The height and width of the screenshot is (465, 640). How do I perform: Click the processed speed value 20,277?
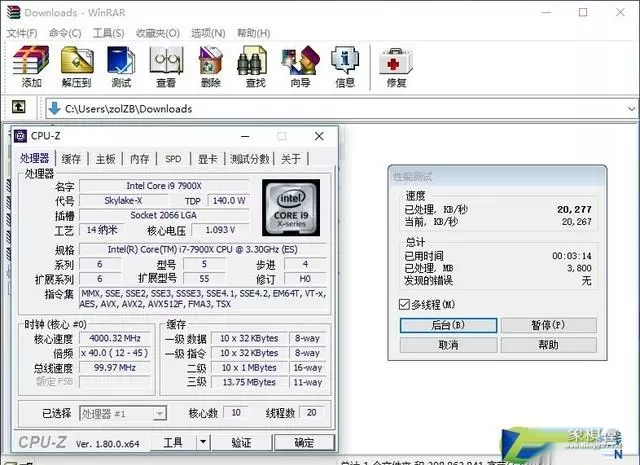574,209
